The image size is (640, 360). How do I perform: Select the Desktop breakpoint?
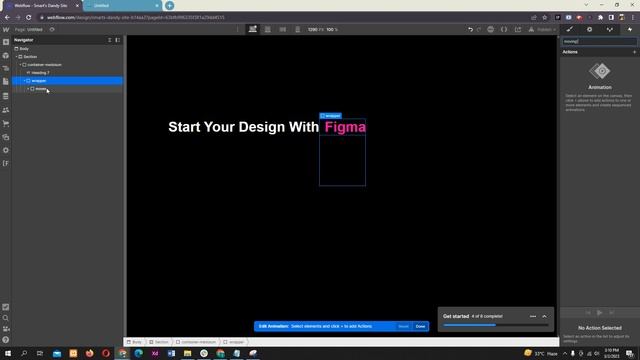253,29
